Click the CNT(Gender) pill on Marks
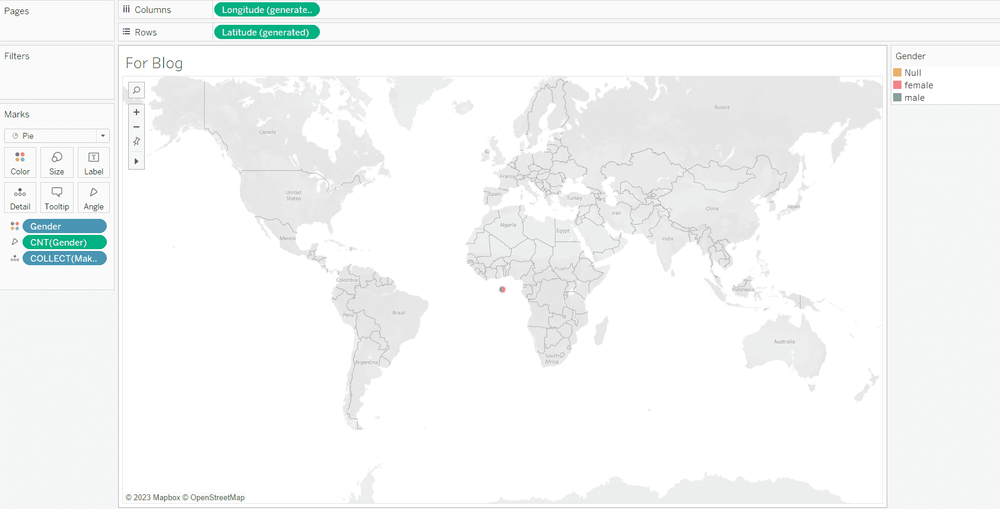1000x509 pixels. pos(64,242)
